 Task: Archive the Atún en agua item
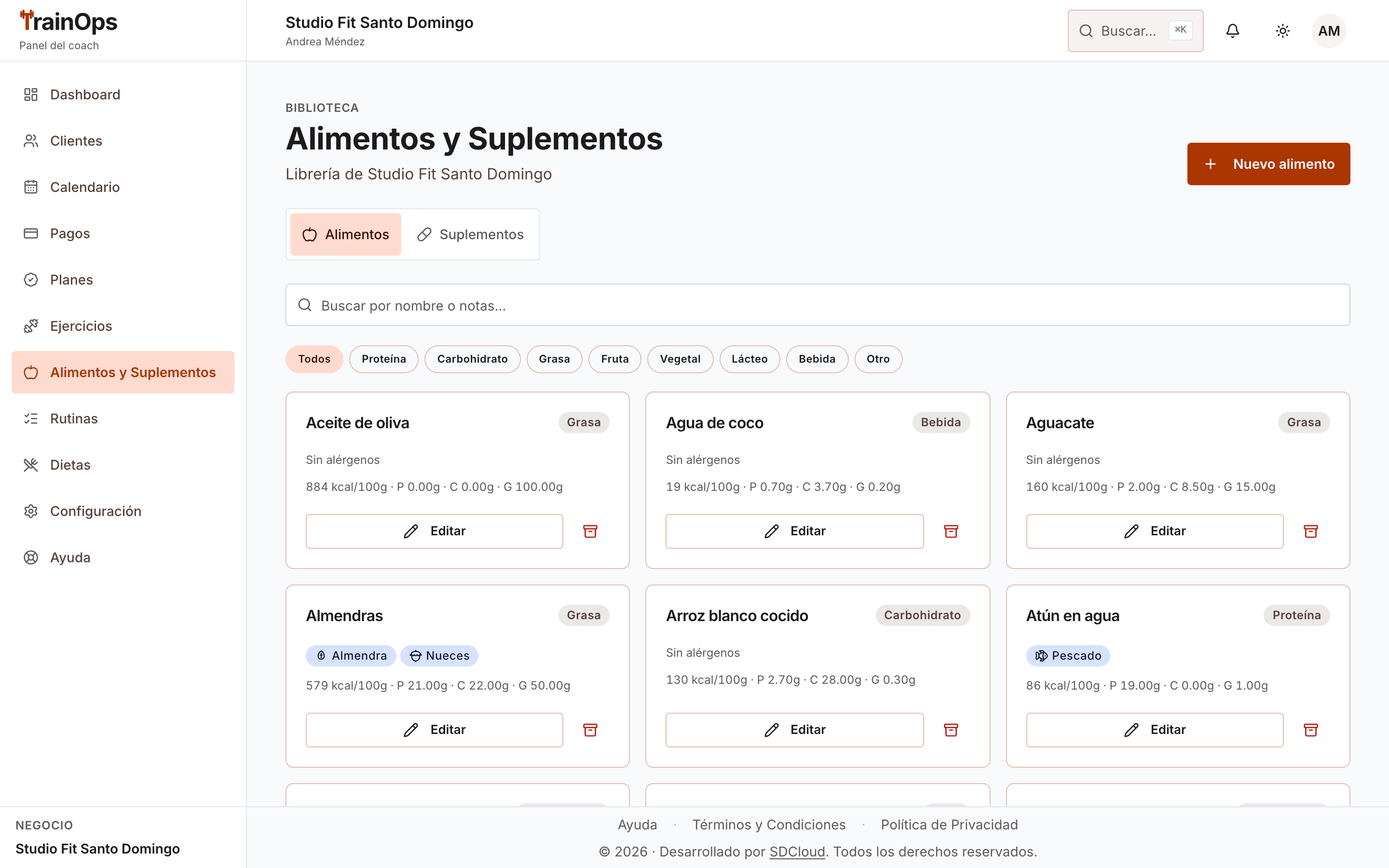[x=1310, y=730]
